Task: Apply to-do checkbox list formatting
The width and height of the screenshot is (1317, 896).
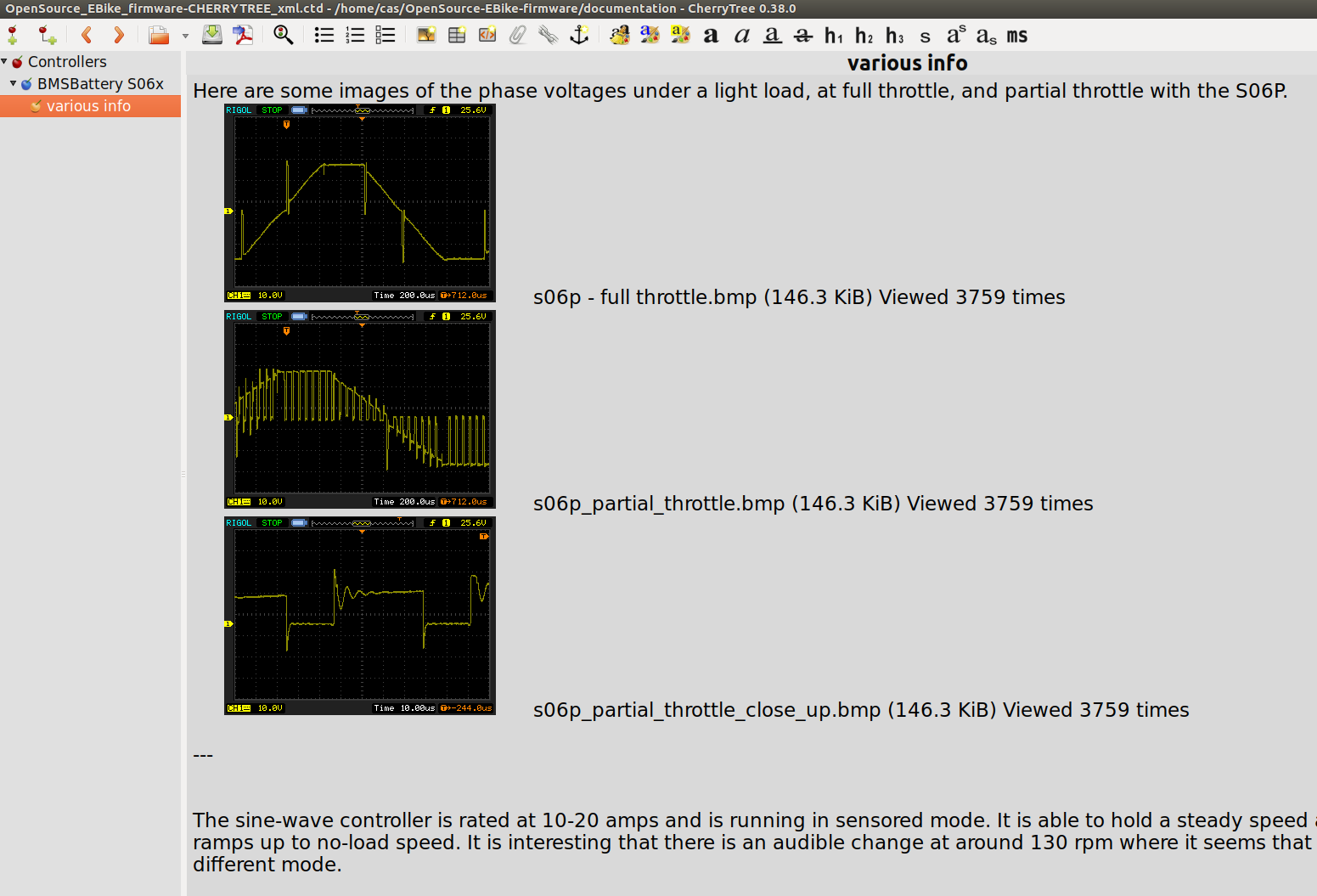Action: 386,35
